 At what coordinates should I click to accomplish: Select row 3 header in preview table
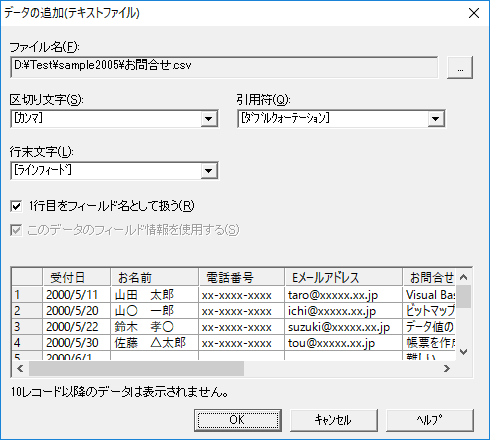[27, 327]
